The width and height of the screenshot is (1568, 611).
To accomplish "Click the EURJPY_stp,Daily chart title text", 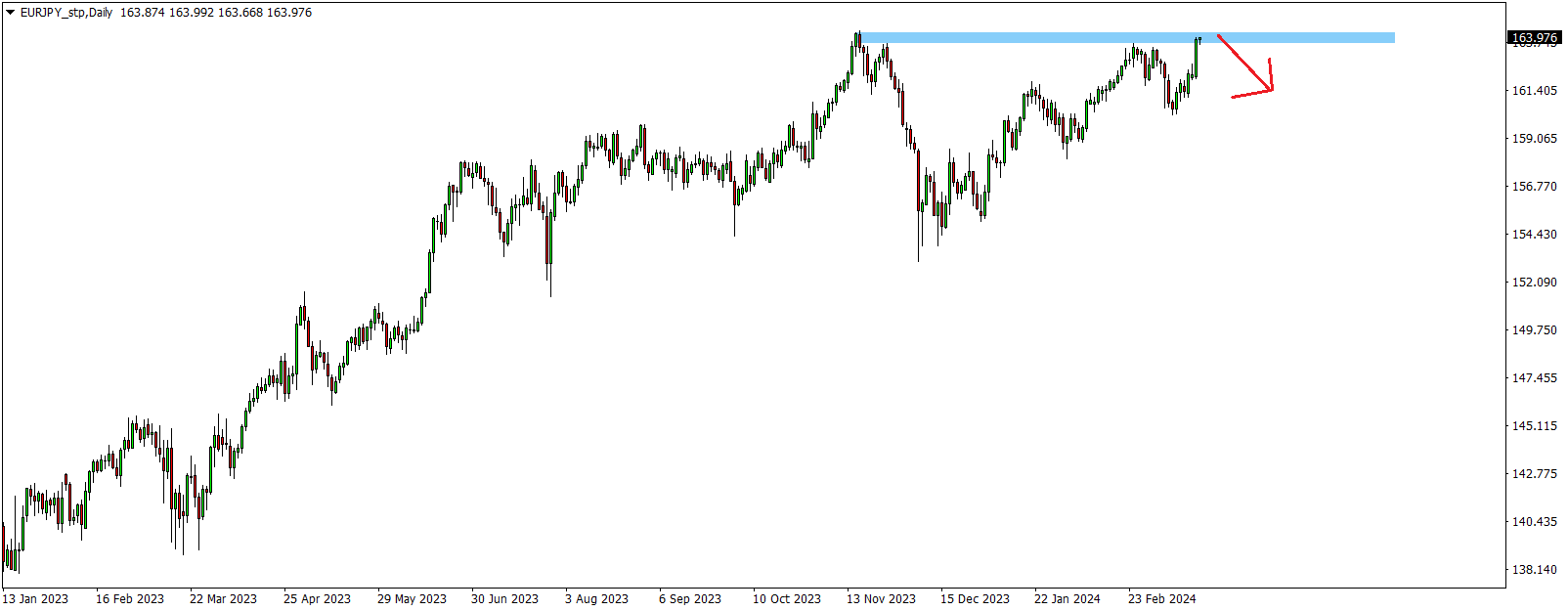I will (65, 13).
